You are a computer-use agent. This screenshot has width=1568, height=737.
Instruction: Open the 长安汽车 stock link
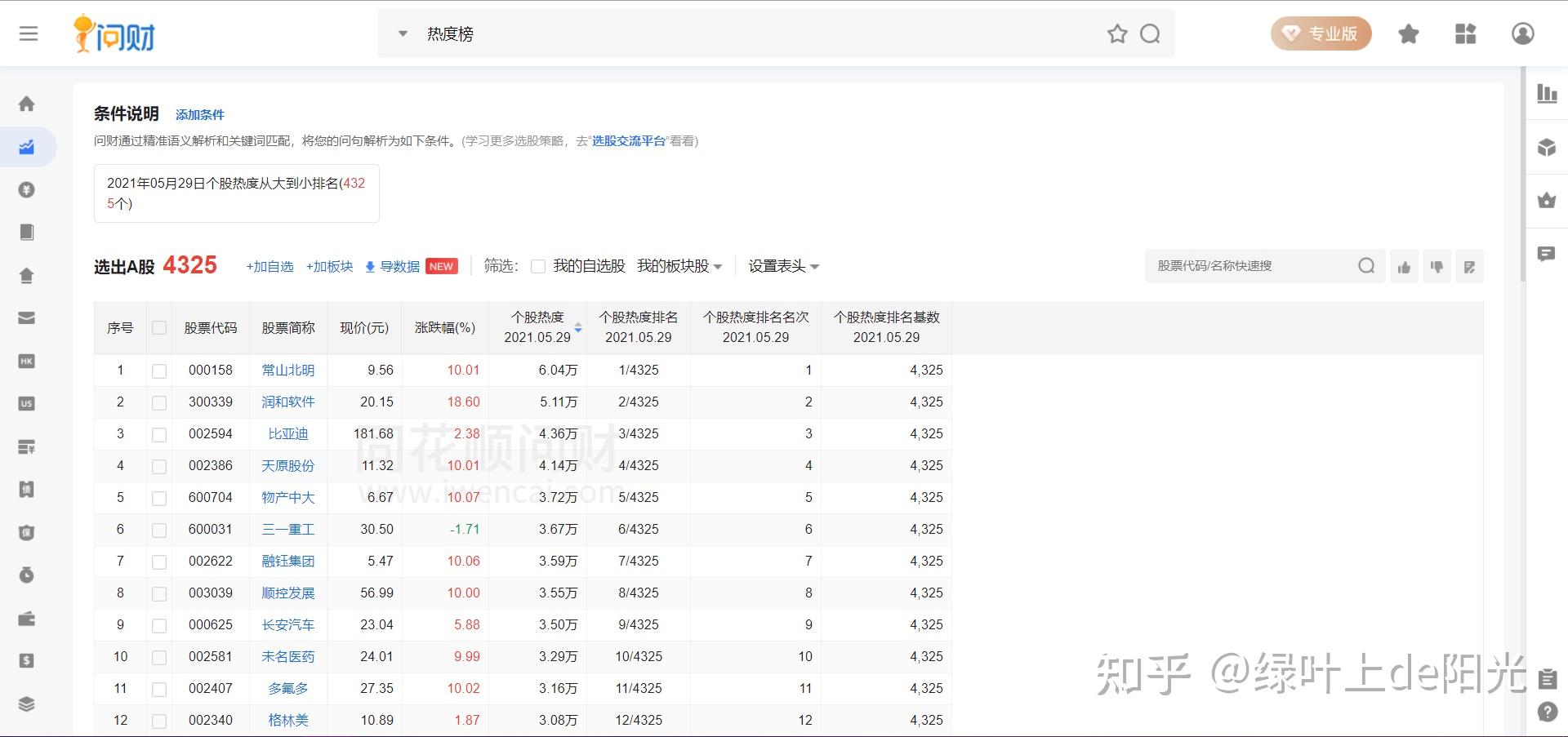click(x=288, y=624)
